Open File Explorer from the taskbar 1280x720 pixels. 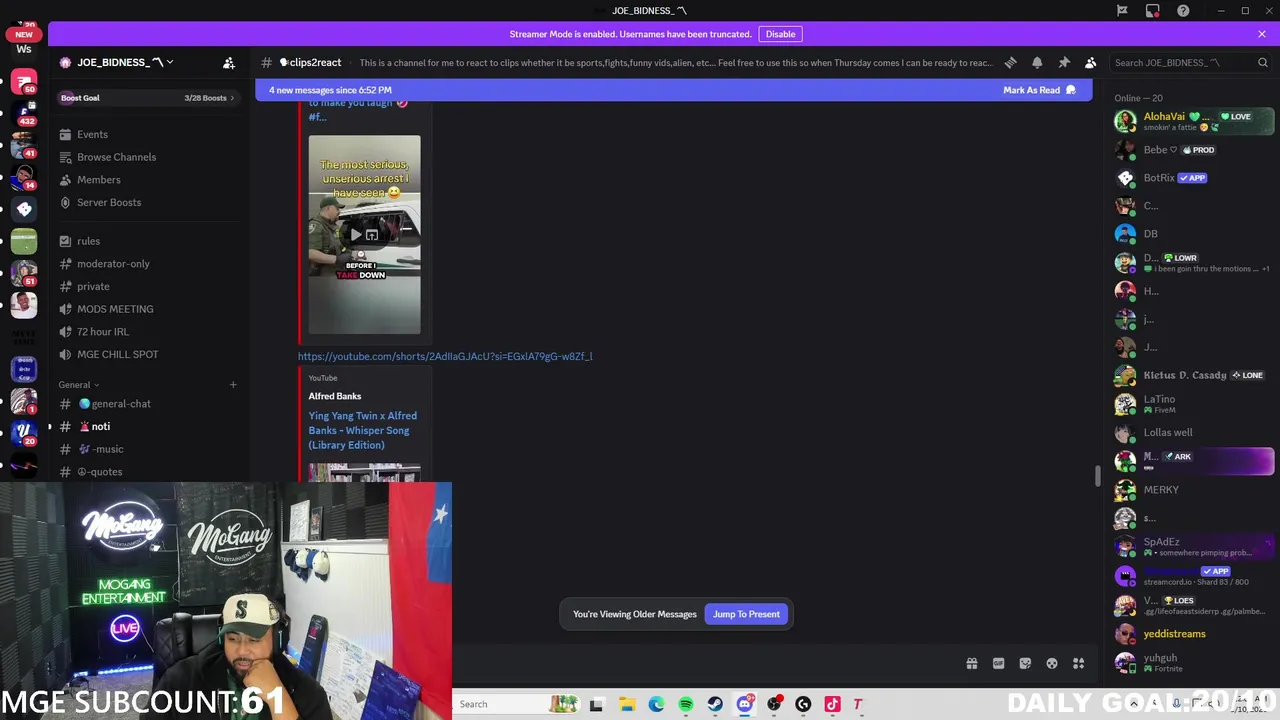pyautogui.click(x=627, y=704)
